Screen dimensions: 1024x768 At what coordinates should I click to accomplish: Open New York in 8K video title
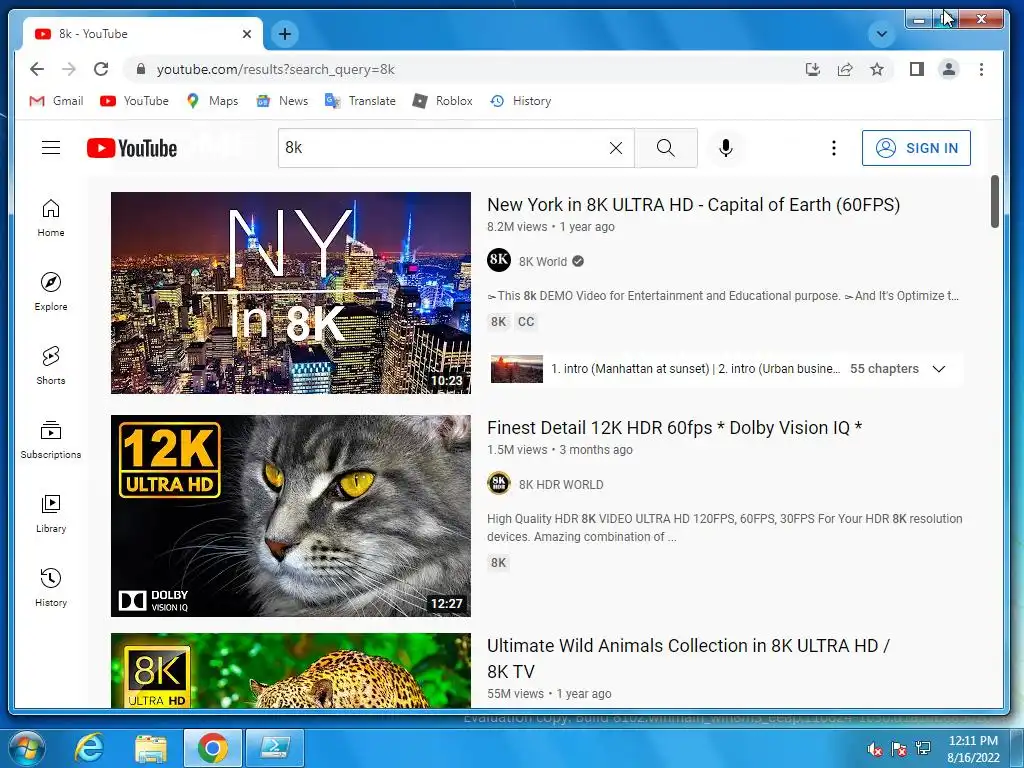(x=694, y=205)
